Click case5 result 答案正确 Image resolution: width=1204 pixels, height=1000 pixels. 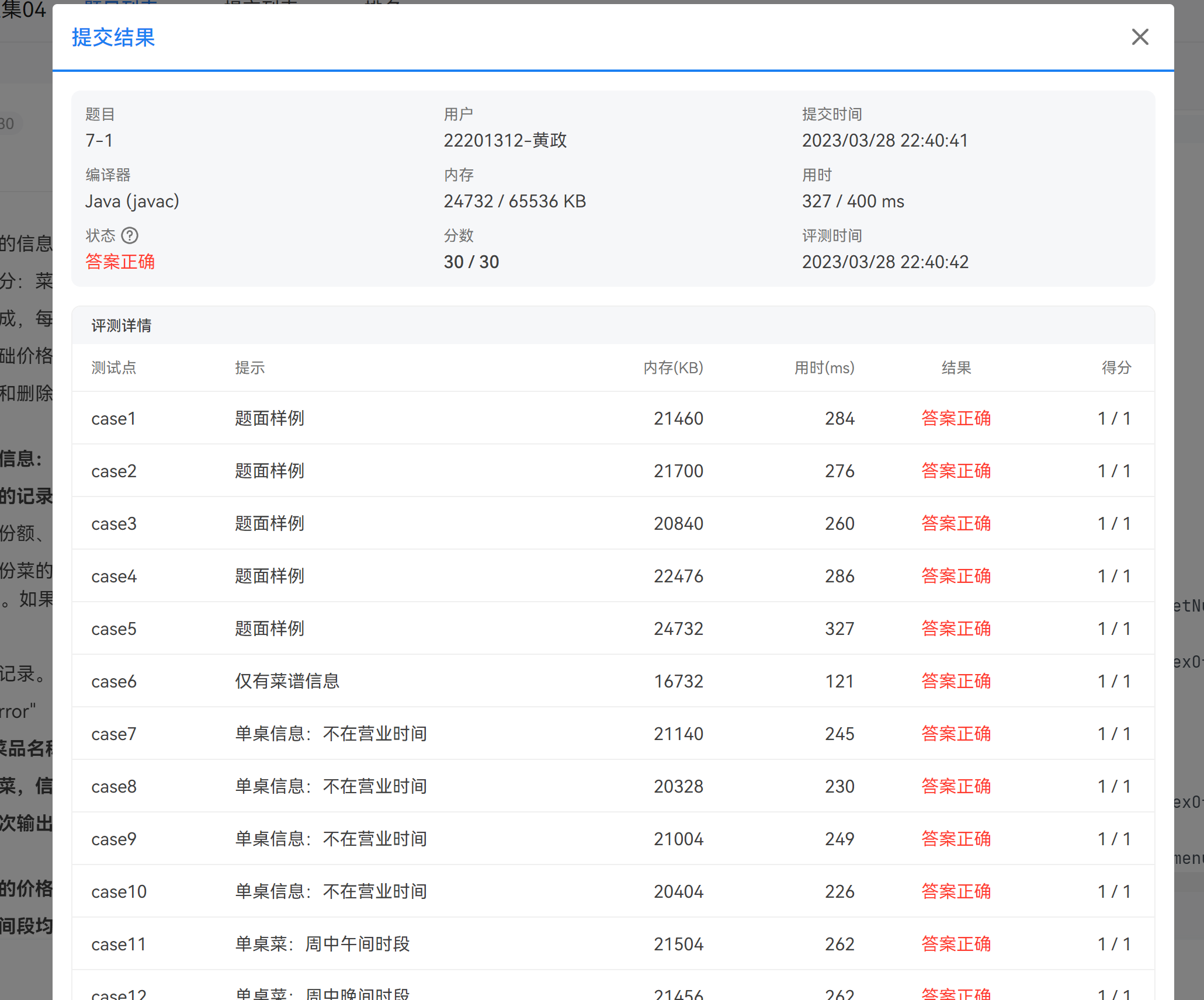click(x=956, y=629)
